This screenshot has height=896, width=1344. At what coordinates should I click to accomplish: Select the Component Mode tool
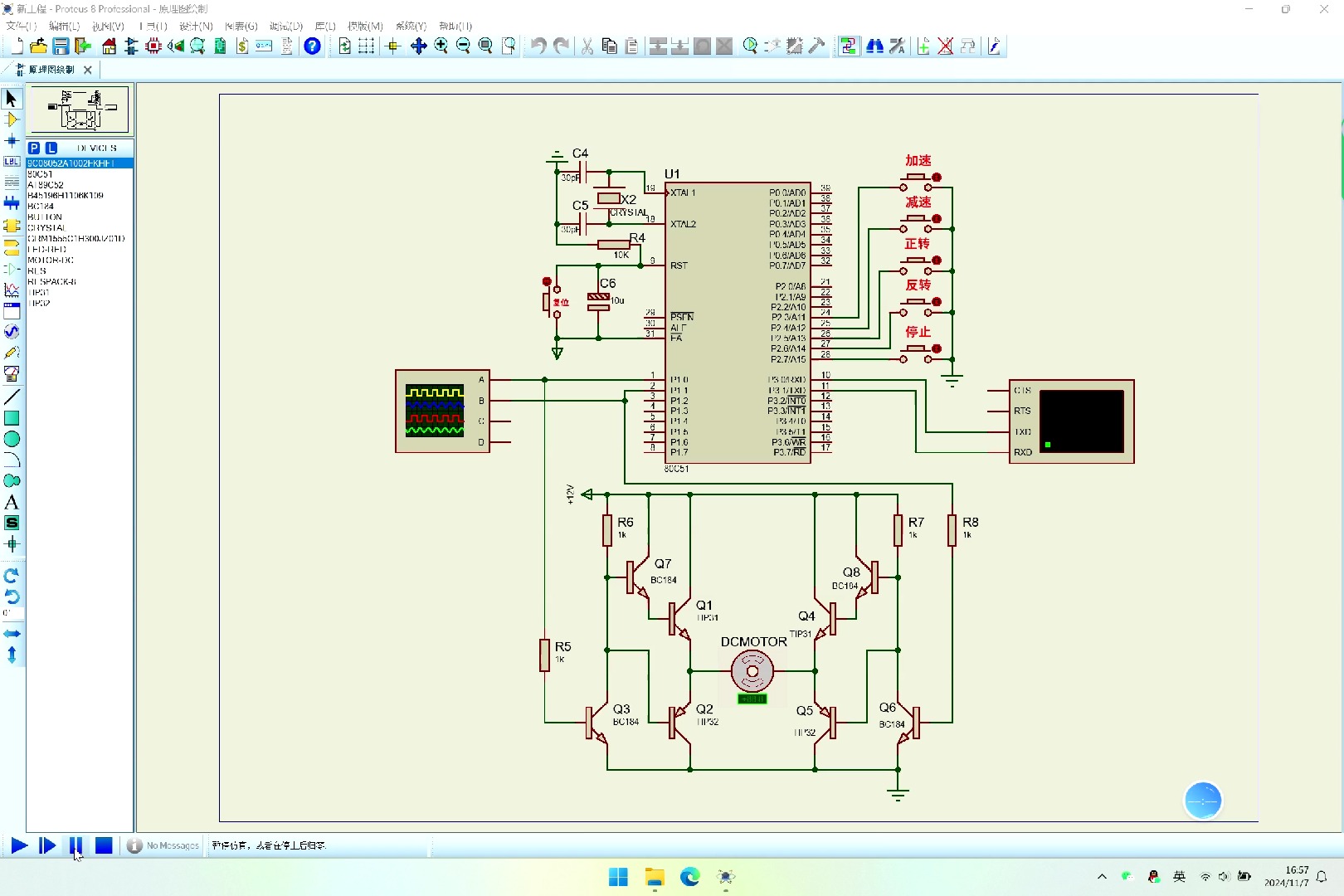click(12, 119)
